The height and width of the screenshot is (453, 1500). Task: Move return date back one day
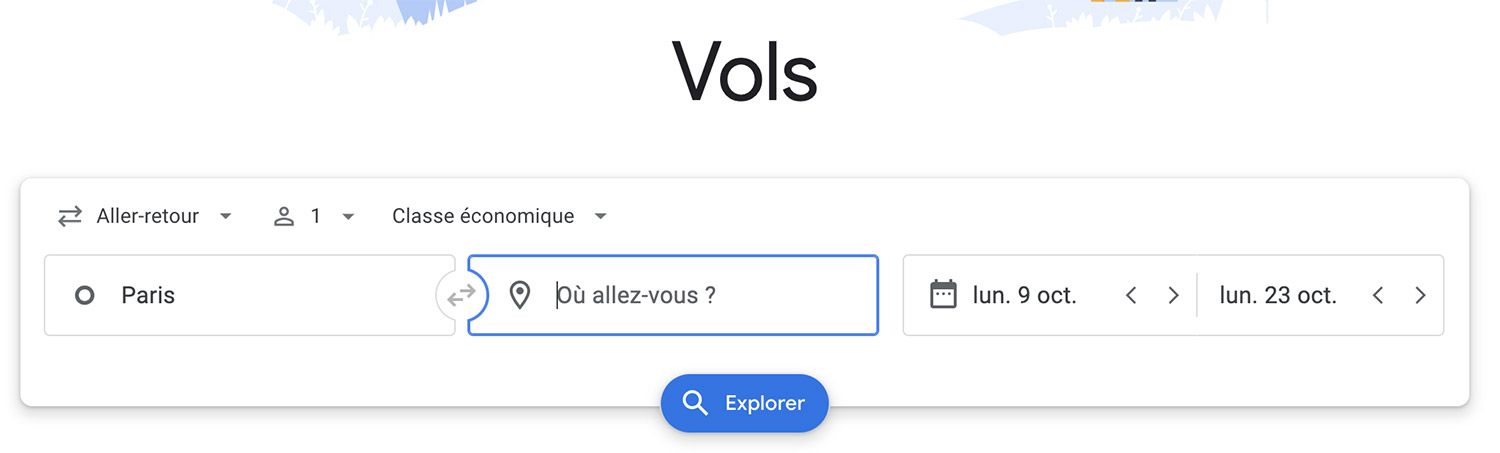tap(1378, 295)
